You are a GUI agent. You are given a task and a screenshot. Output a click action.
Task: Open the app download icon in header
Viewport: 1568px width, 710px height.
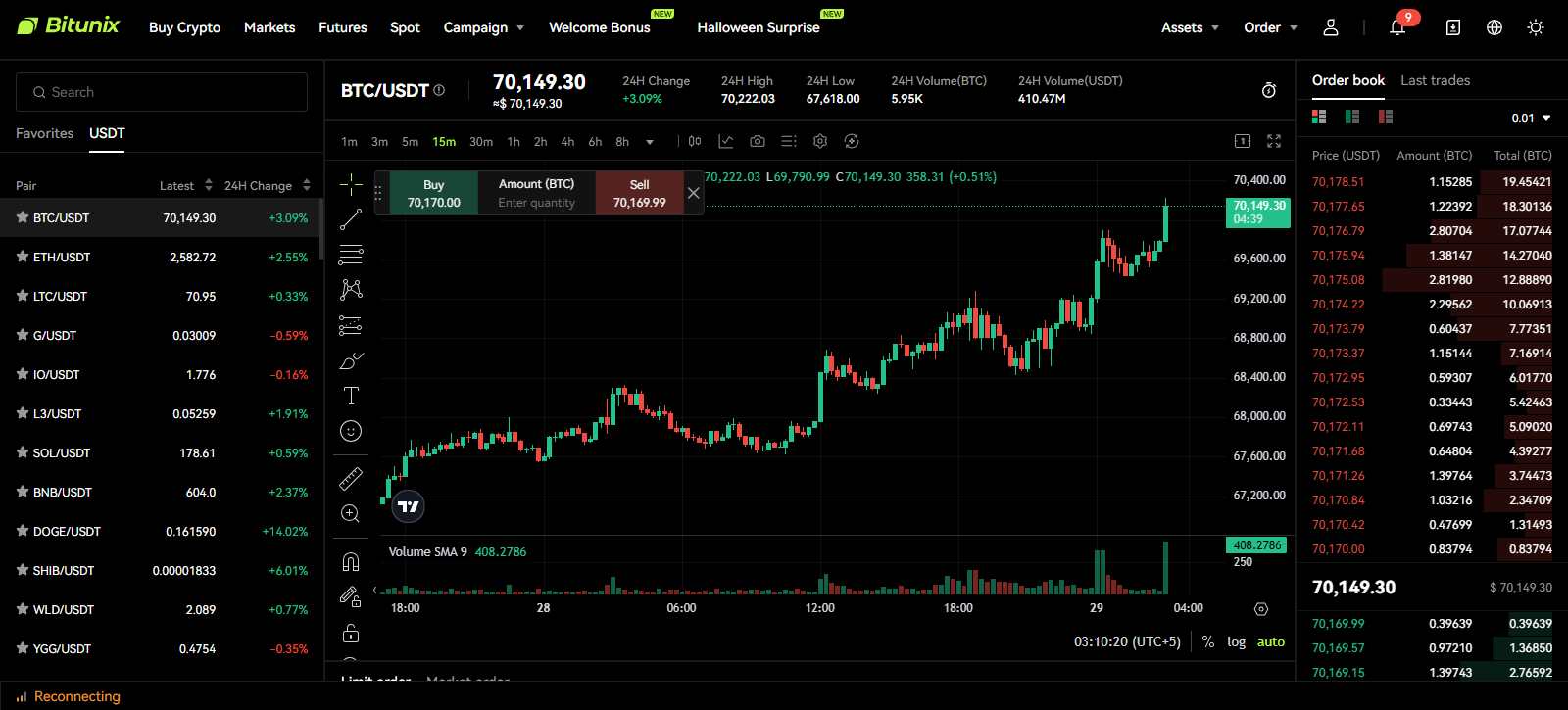point(1453,27)
